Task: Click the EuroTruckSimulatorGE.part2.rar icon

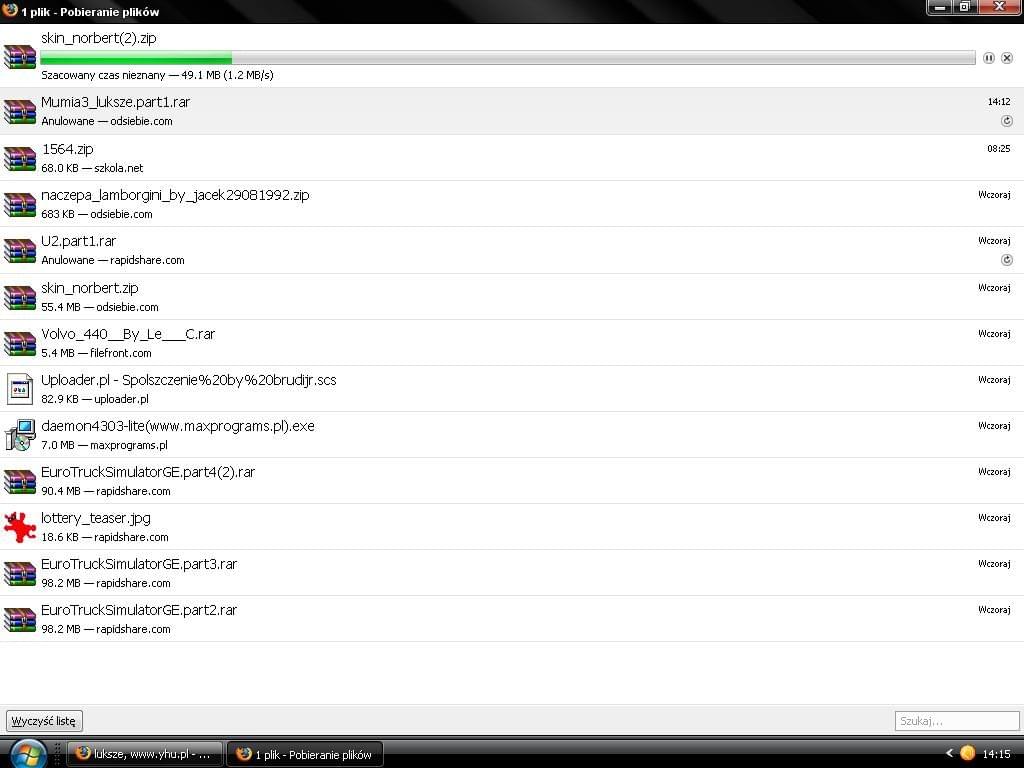Action: (20, 619)
